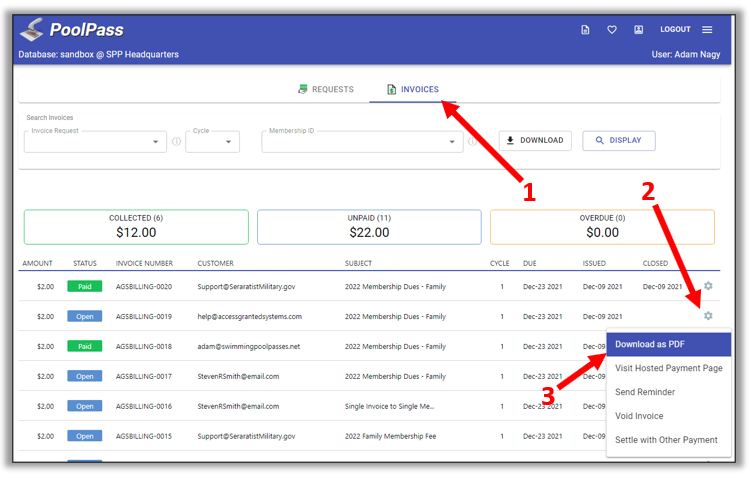The height and width of the screenshot is (478, 751).
Task: Click the heart icon in header
Action: pyautogui.click(x=612, y=30)
